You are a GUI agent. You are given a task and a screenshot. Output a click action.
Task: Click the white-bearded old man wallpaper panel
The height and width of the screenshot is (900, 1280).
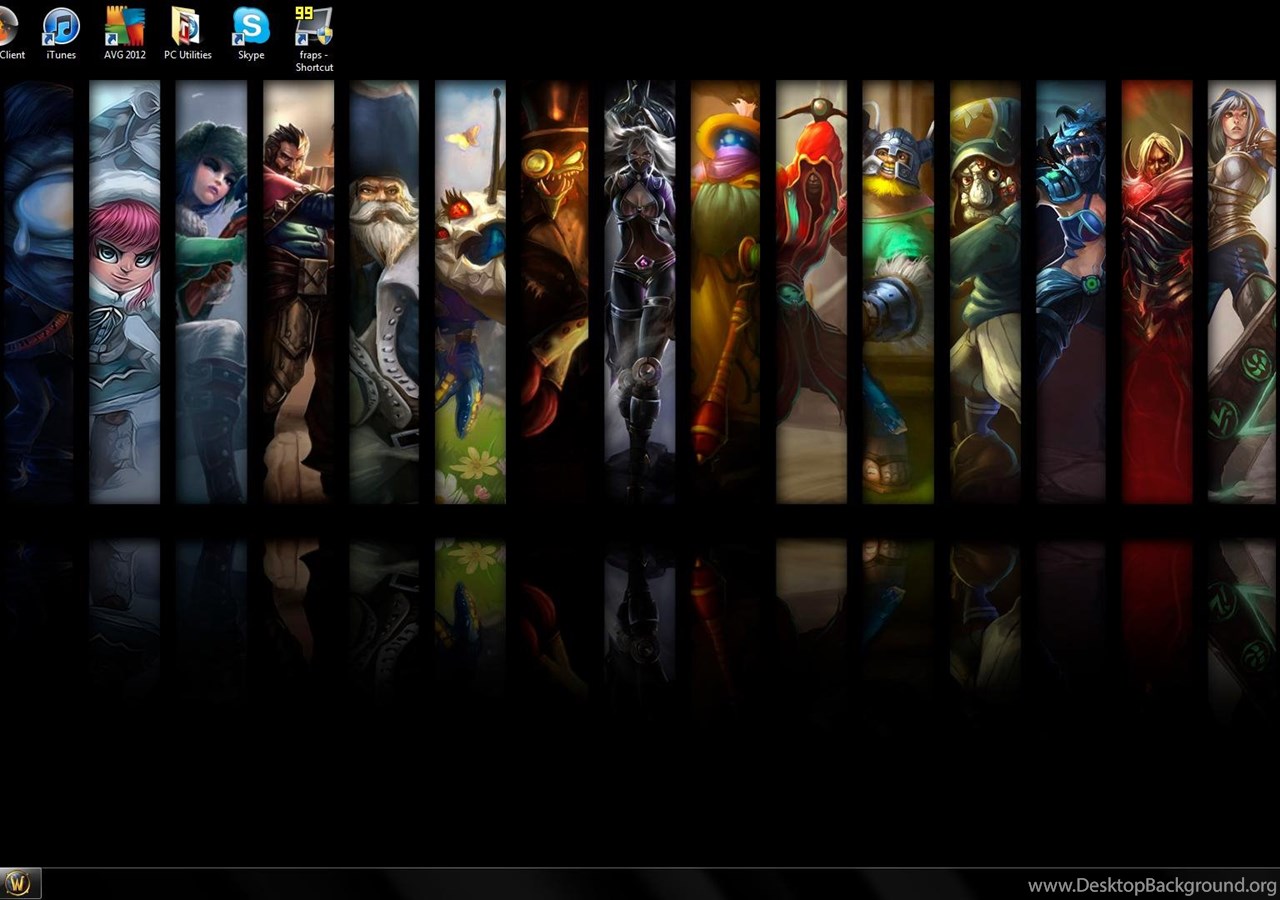click(x=384, y=290)
